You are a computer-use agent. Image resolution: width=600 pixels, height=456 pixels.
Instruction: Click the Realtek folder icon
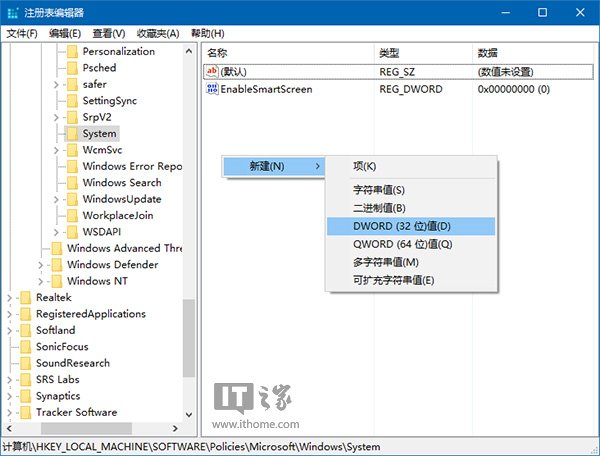pyautogui.click(x=26, y=298)
